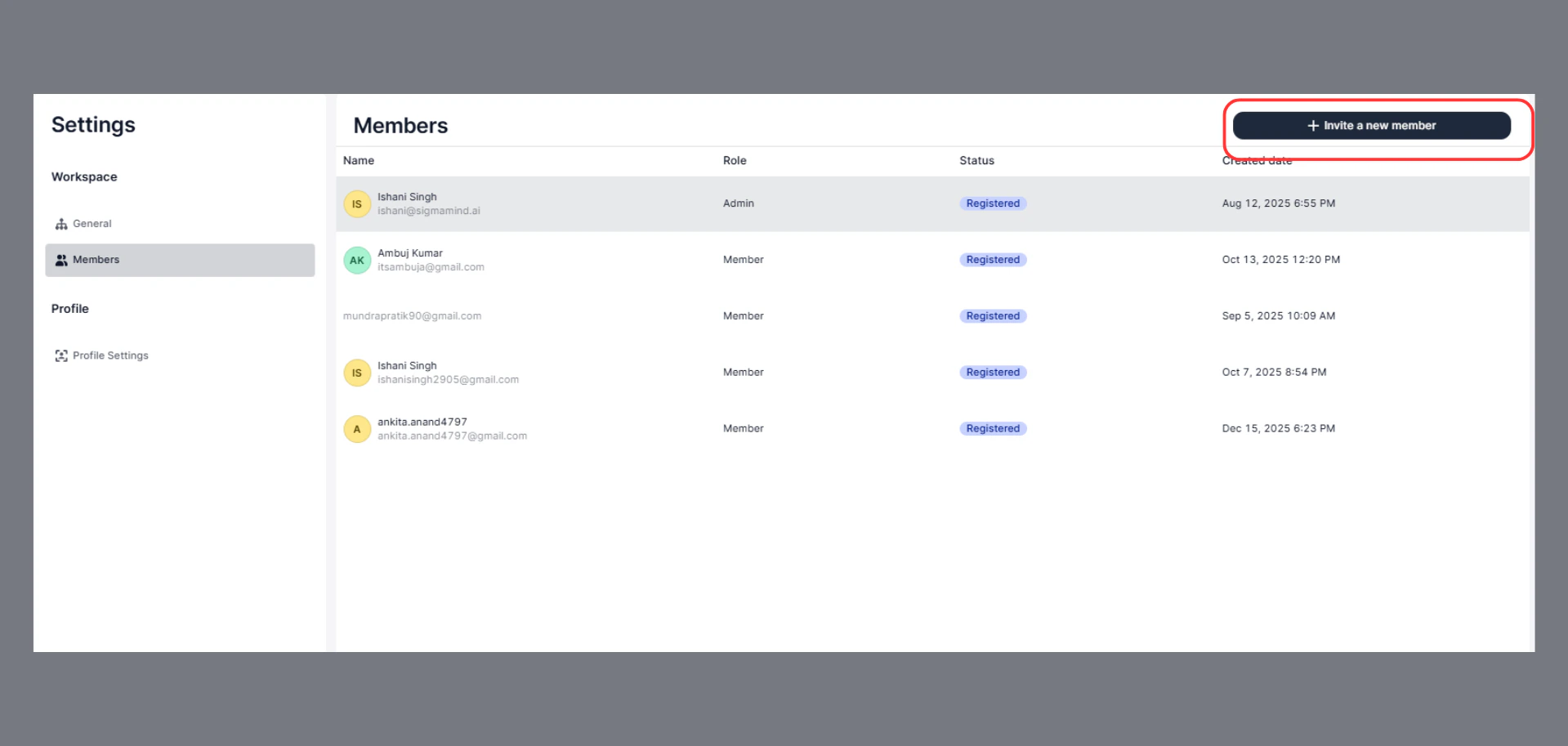Click Registered badge in Ambuj Kumar row
Viewport: 1568px width, 746px height.
pos(993,260)
